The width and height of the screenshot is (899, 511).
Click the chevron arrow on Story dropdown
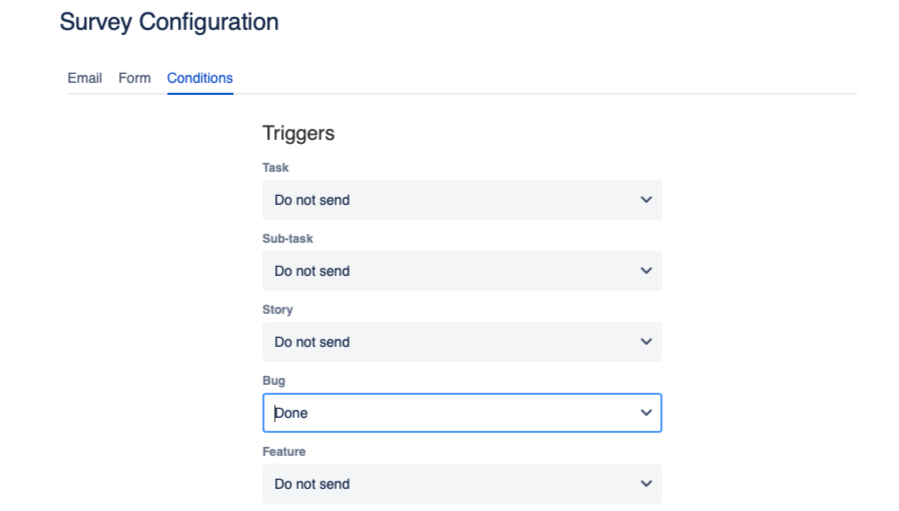646,342
